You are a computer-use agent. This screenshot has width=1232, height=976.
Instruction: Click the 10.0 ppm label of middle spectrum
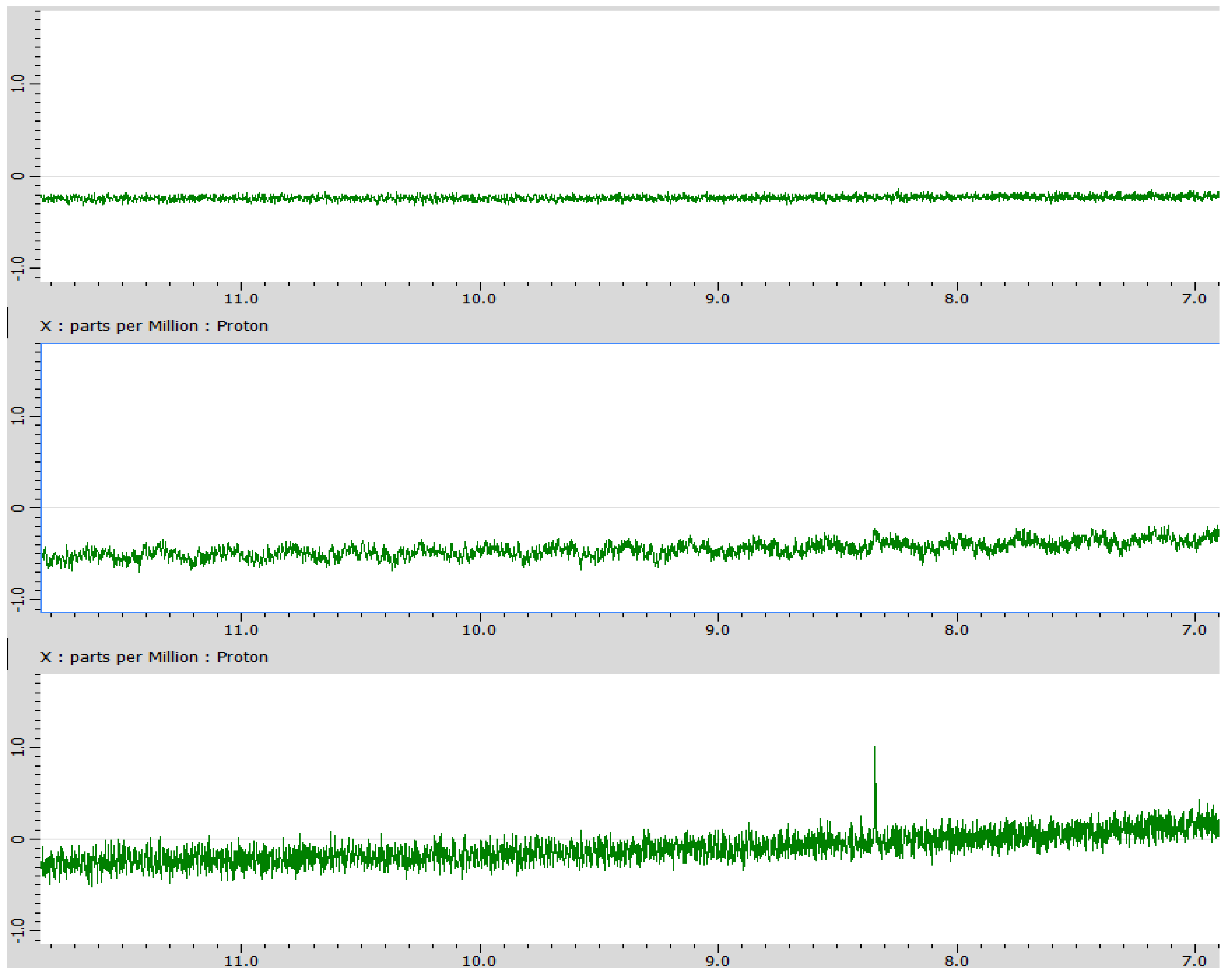click(479, 630)
